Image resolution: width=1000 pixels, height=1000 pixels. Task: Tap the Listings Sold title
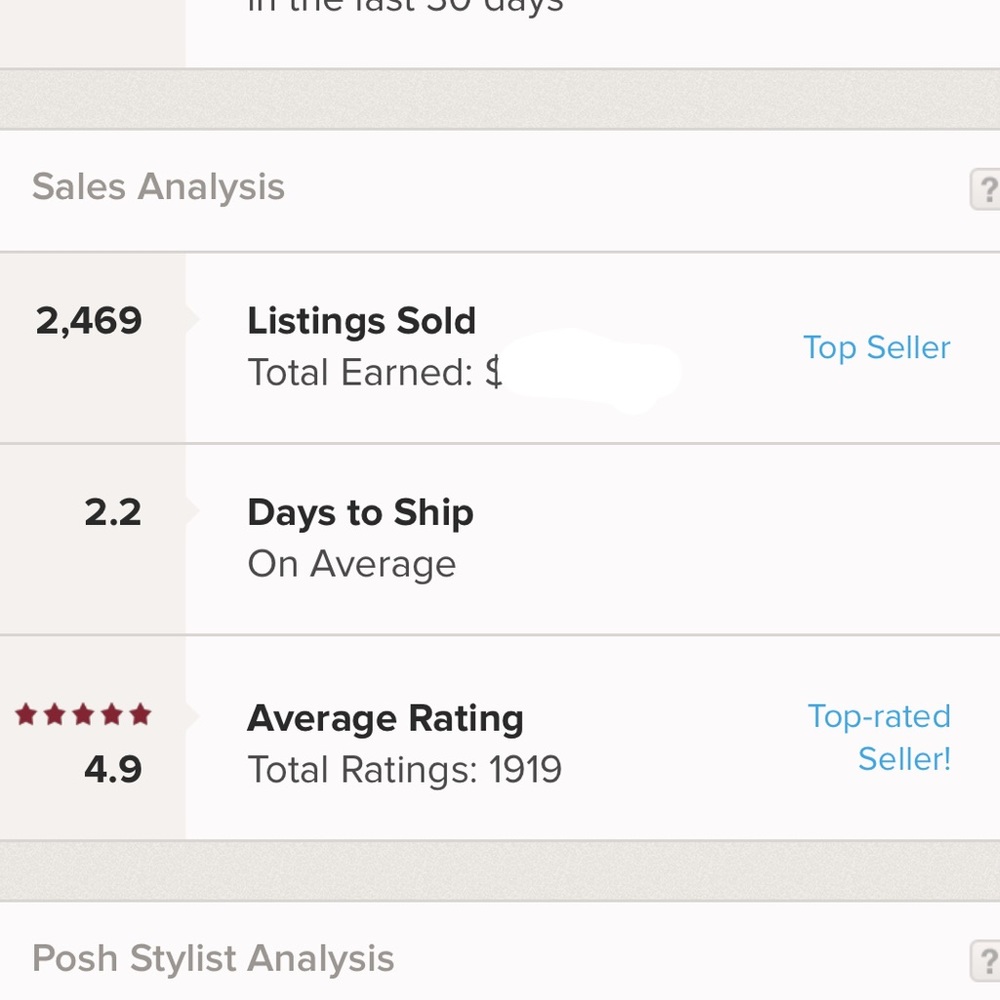pyautogui.click(x=361, y=321)
